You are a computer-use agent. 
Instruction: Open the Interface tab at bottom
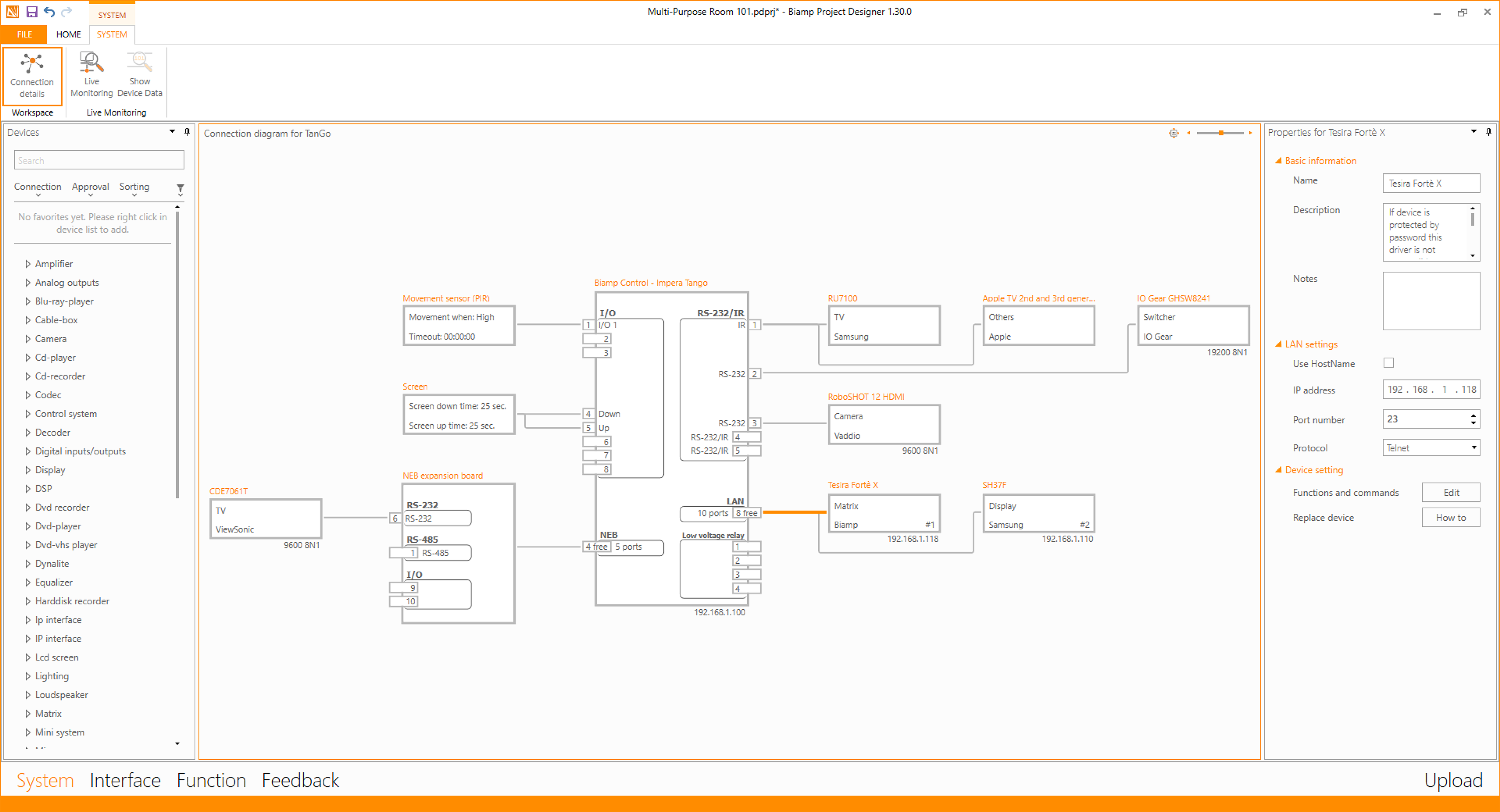pyautogui.click(x=125, y=780)
